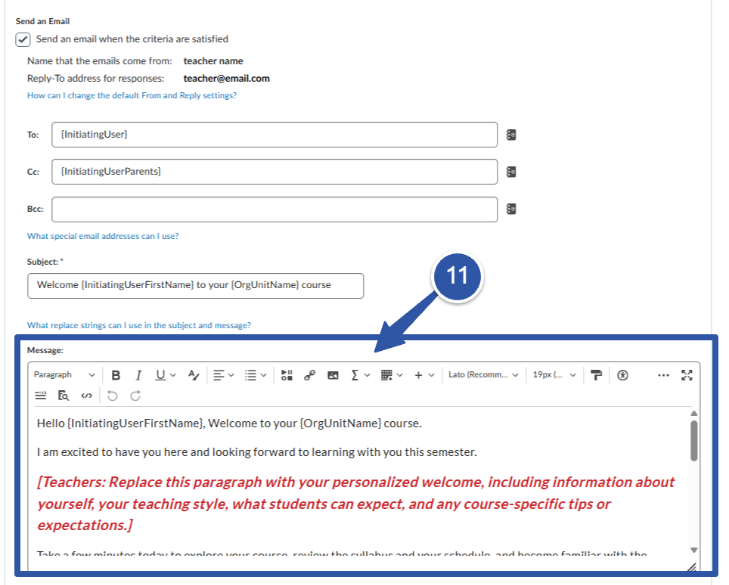729x585 pixels.
Task: Click the 'Hello {InitiatingUserFirstName}' line
Action: coord(229,423)
